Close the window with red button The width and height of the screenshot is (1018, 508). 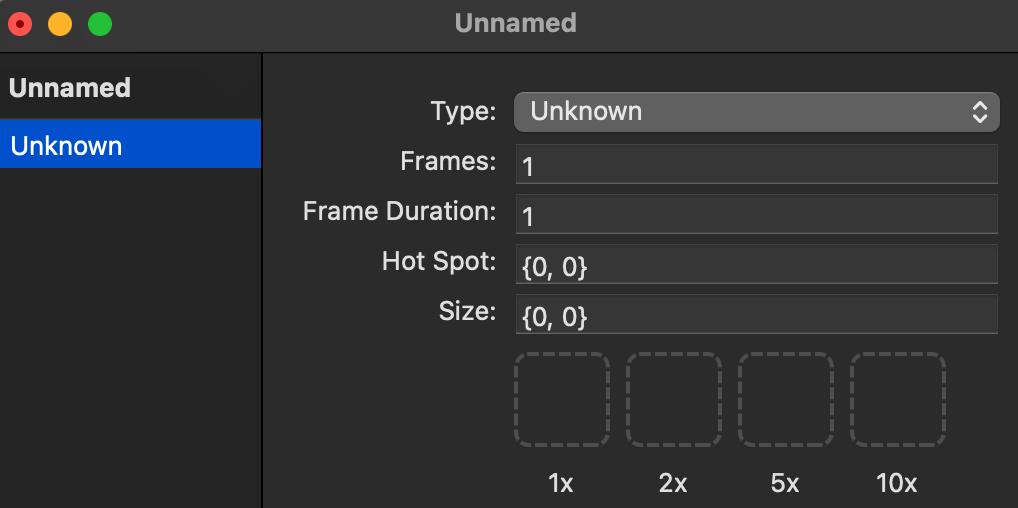tap(20, 23)
